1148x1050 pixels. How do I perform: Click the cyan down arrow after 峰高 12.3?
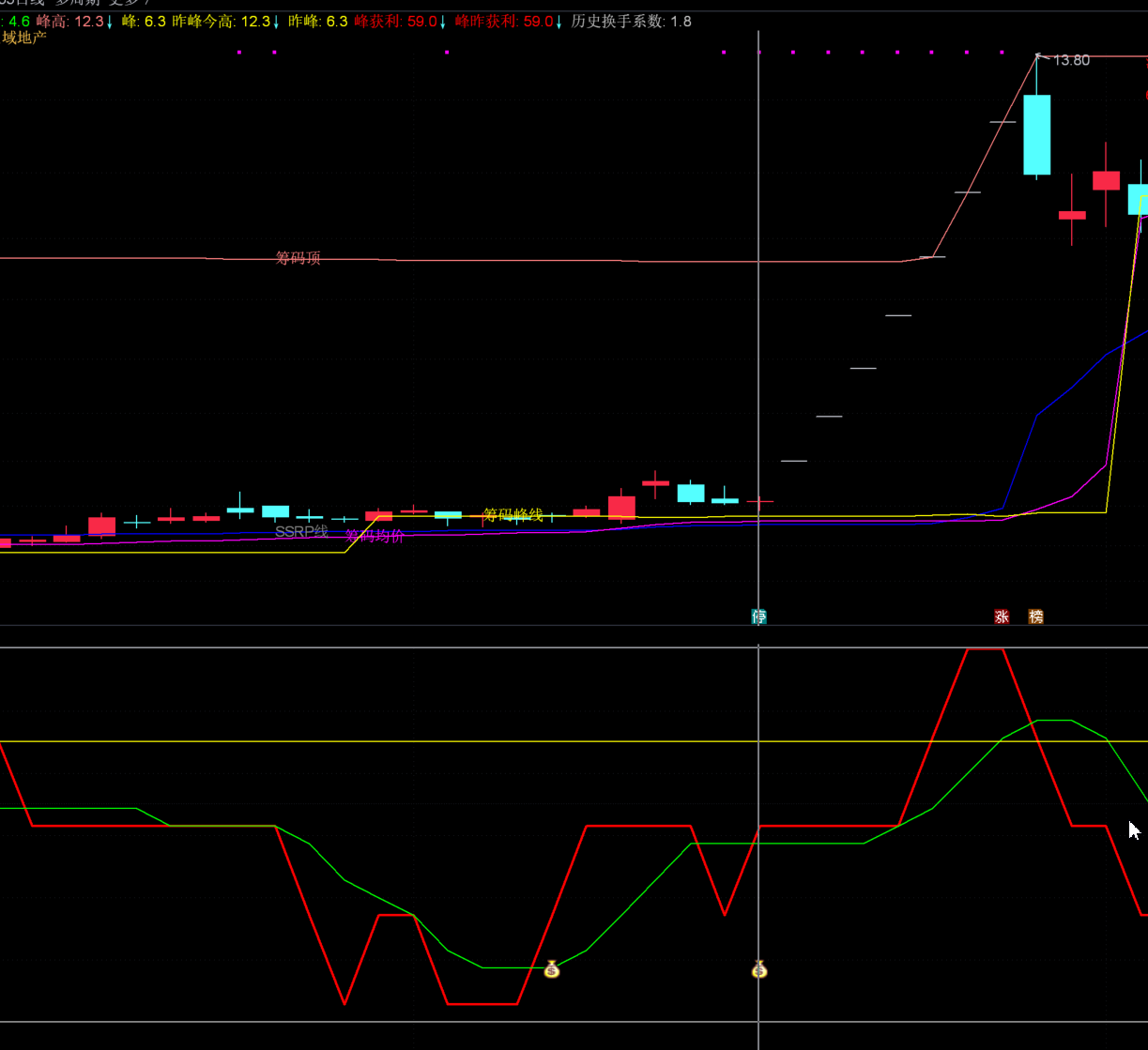[x=110, y=22]
